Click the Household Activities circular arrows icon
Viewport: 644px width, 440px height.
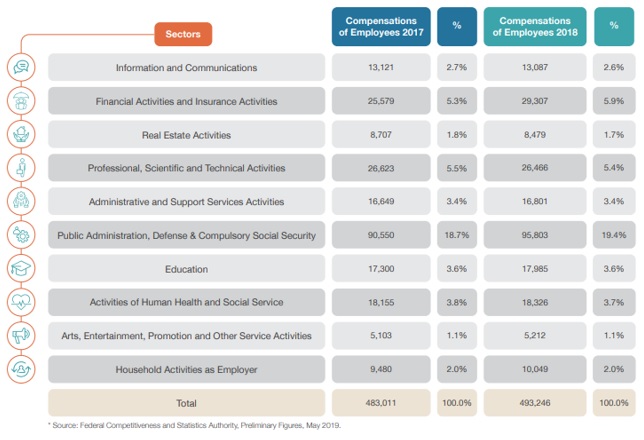coord(21,369)
